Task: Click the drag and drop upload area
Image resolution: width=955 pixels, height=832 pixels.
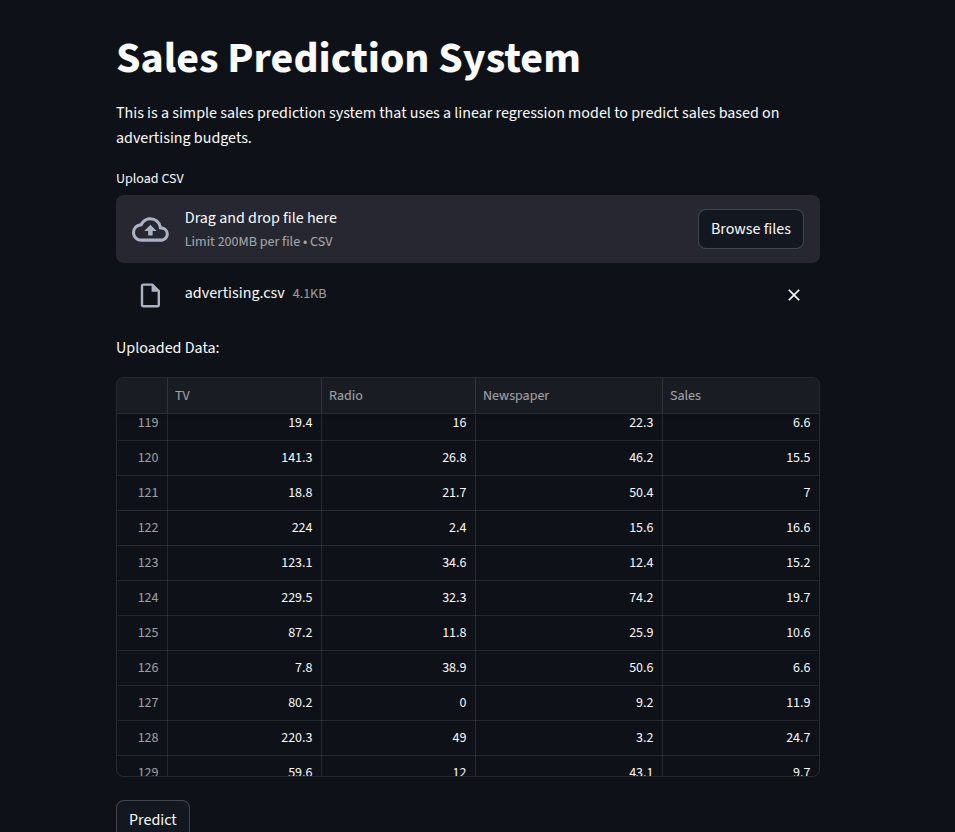Action: pyautogui.click(x=400, y=229)
